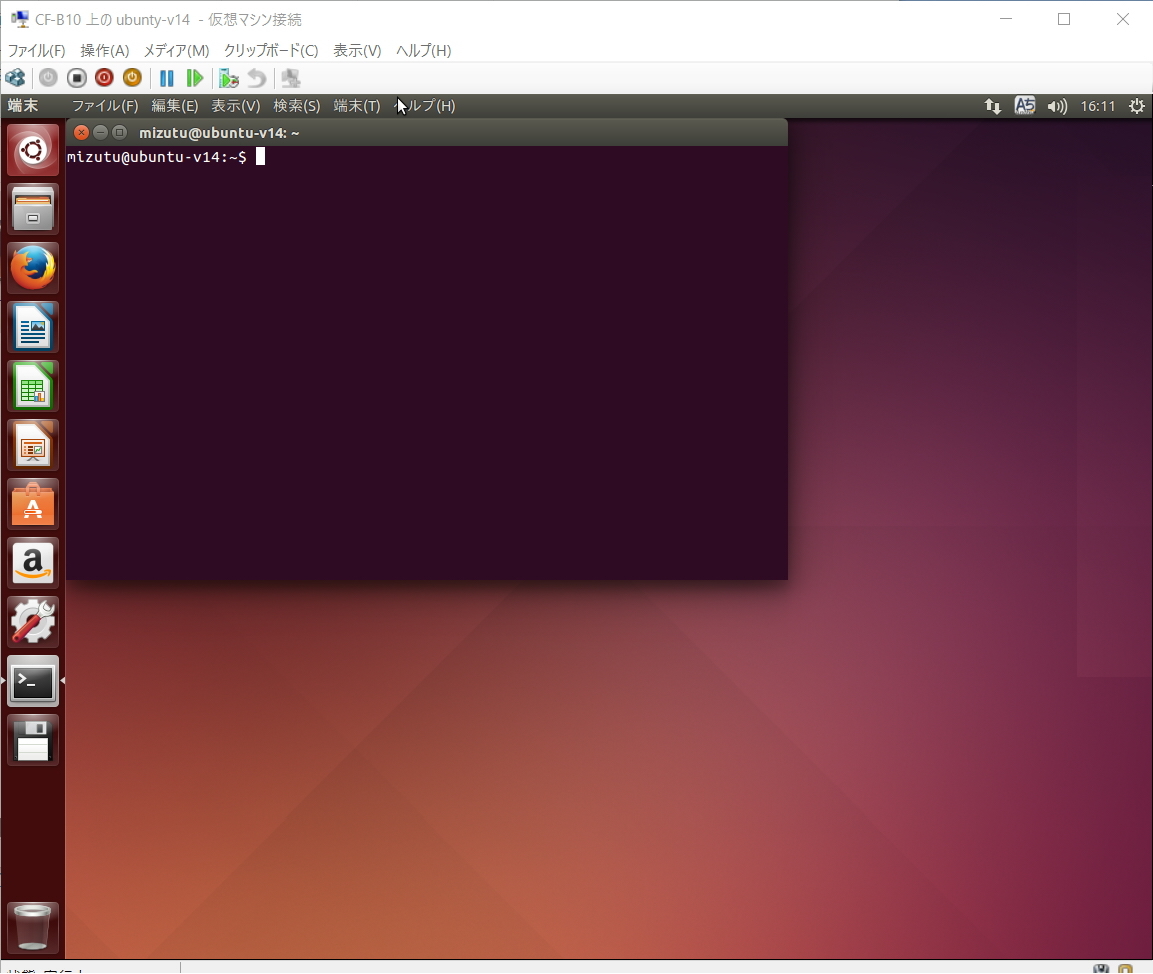
Task: Open the Amazon launcher icon
Action: pyautogui.click(x=33, y=563)
